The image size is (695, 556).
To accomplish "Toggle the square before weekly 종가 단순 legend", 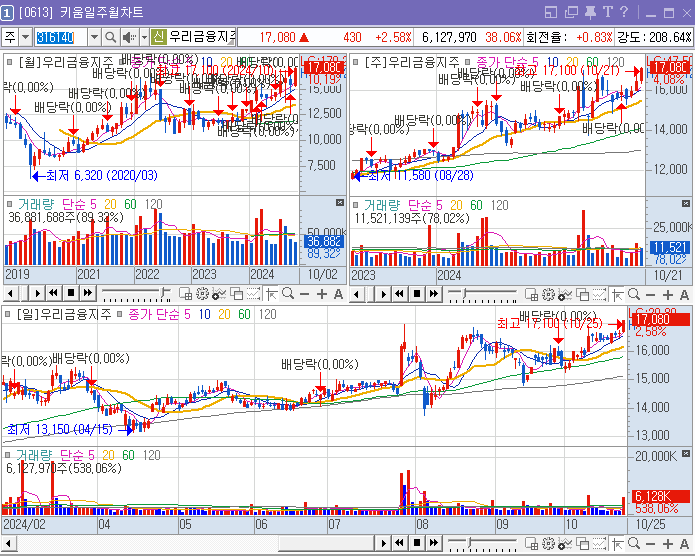I will click(x=467, y=62).
